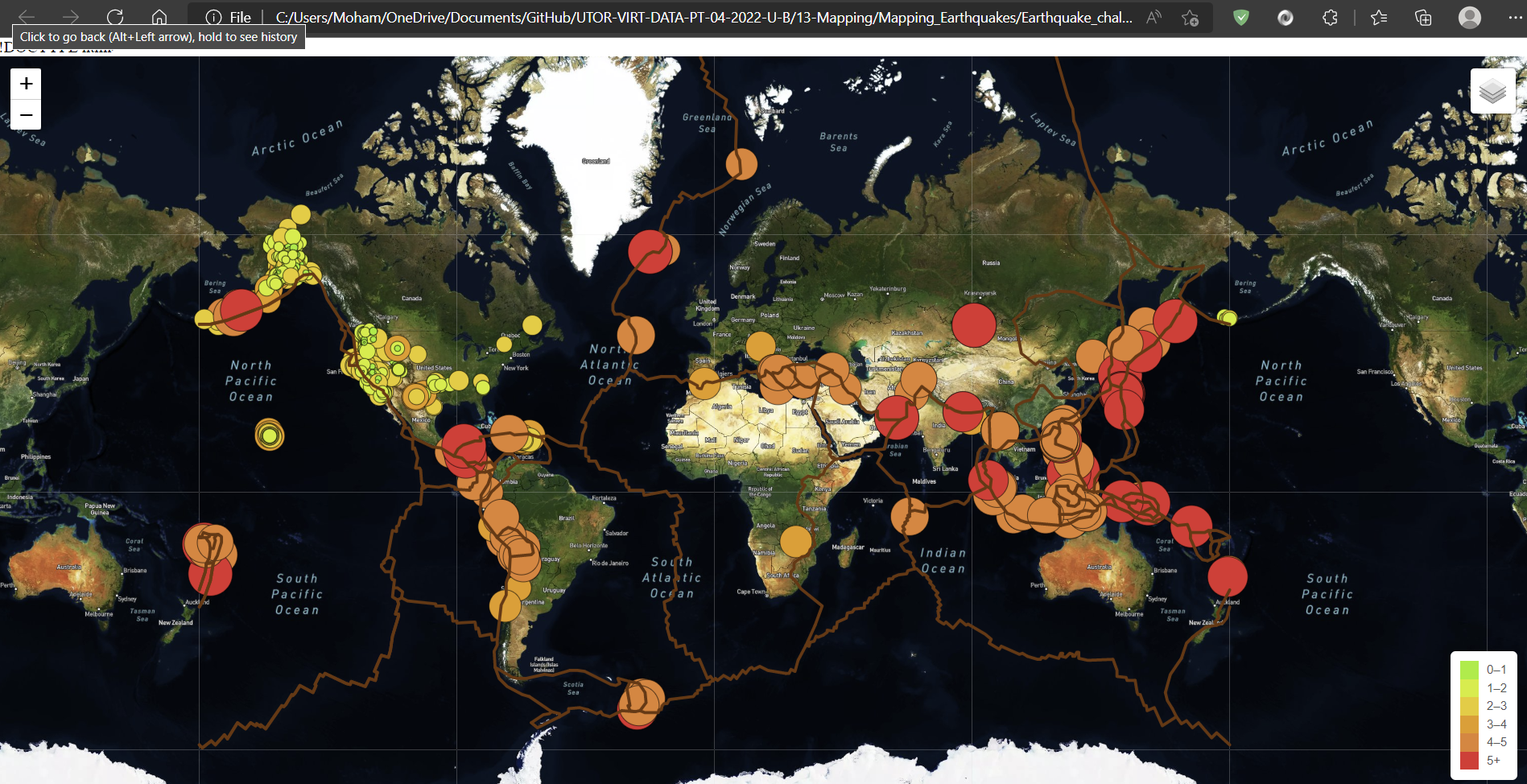The image size is (1527, 784).
Task: Click the red marker on Kamchatka peninsula
Action: [x=1174, y=321]
